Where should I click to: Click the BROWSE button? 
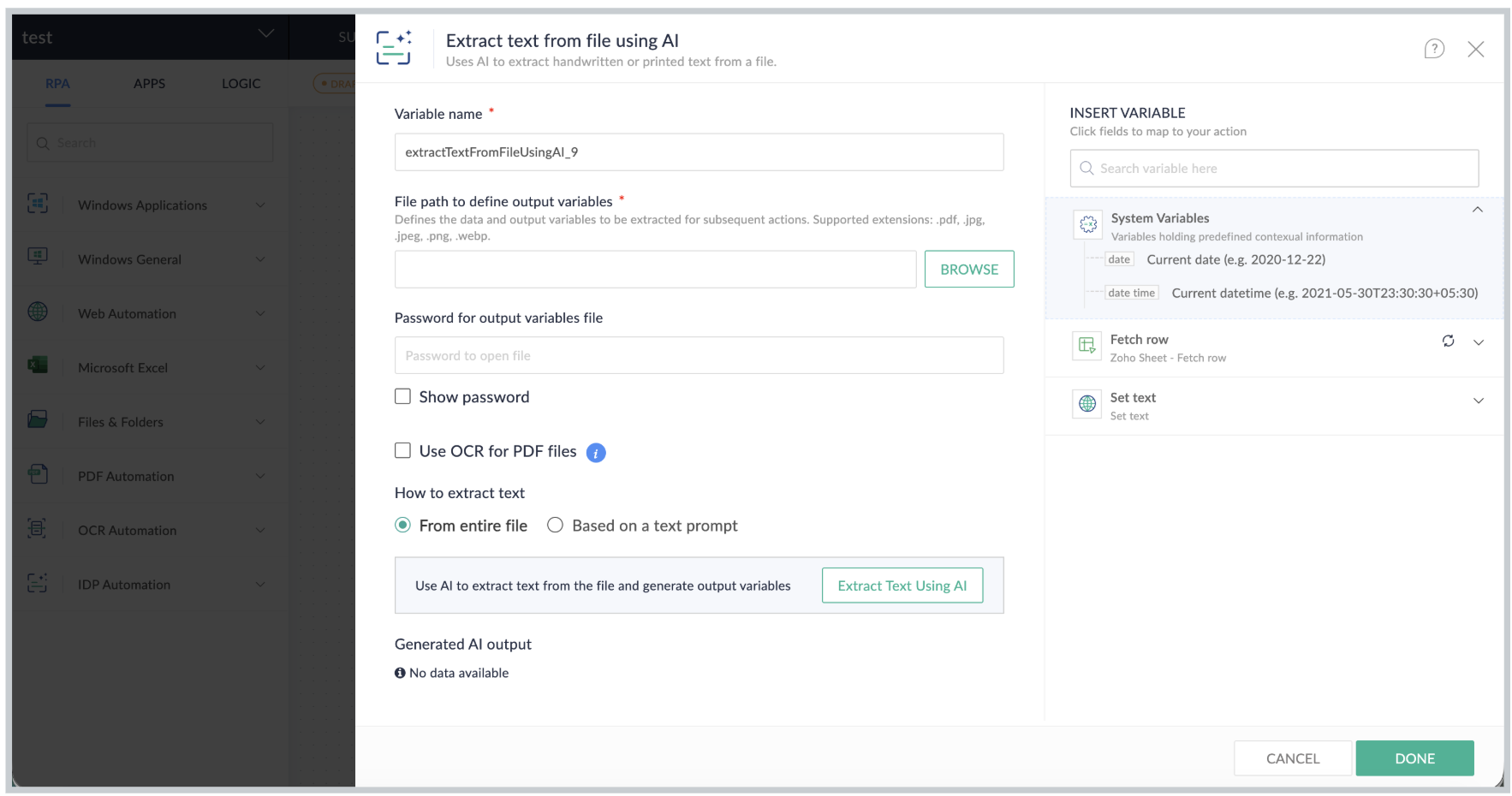pos(969,269)
